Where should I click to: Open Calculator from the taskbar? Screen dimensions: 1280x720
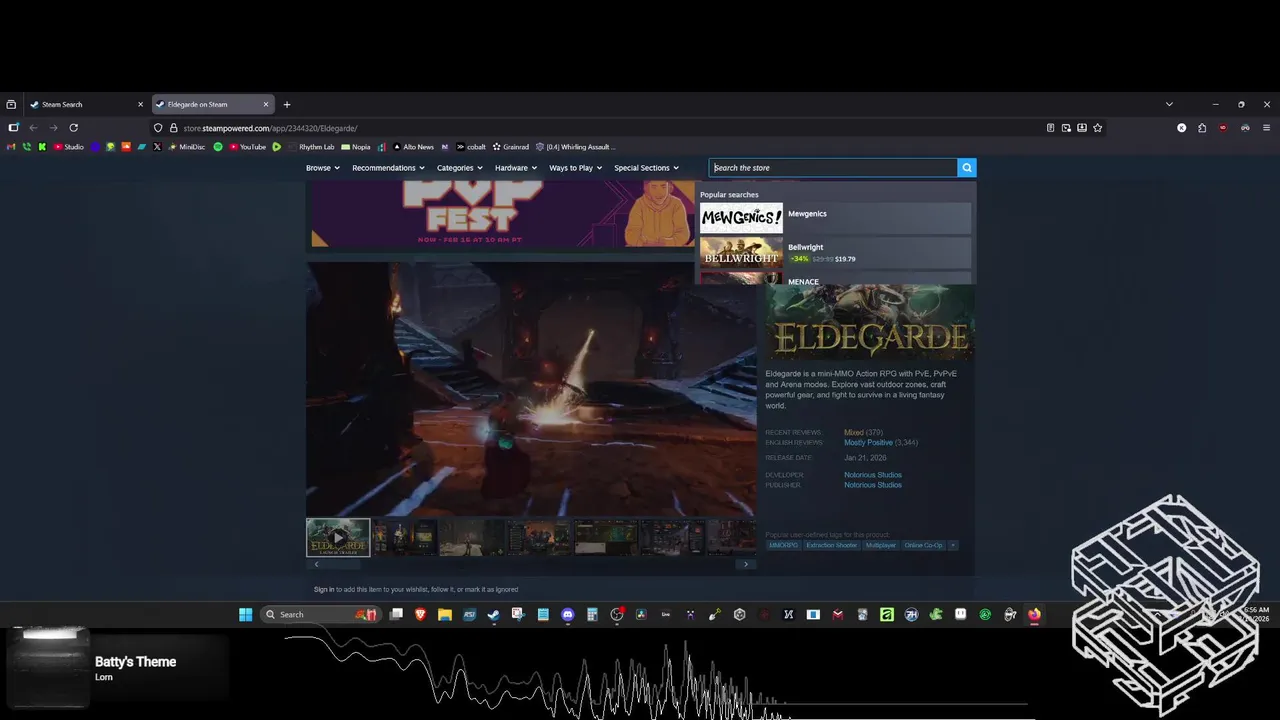[x=592, y=614]
